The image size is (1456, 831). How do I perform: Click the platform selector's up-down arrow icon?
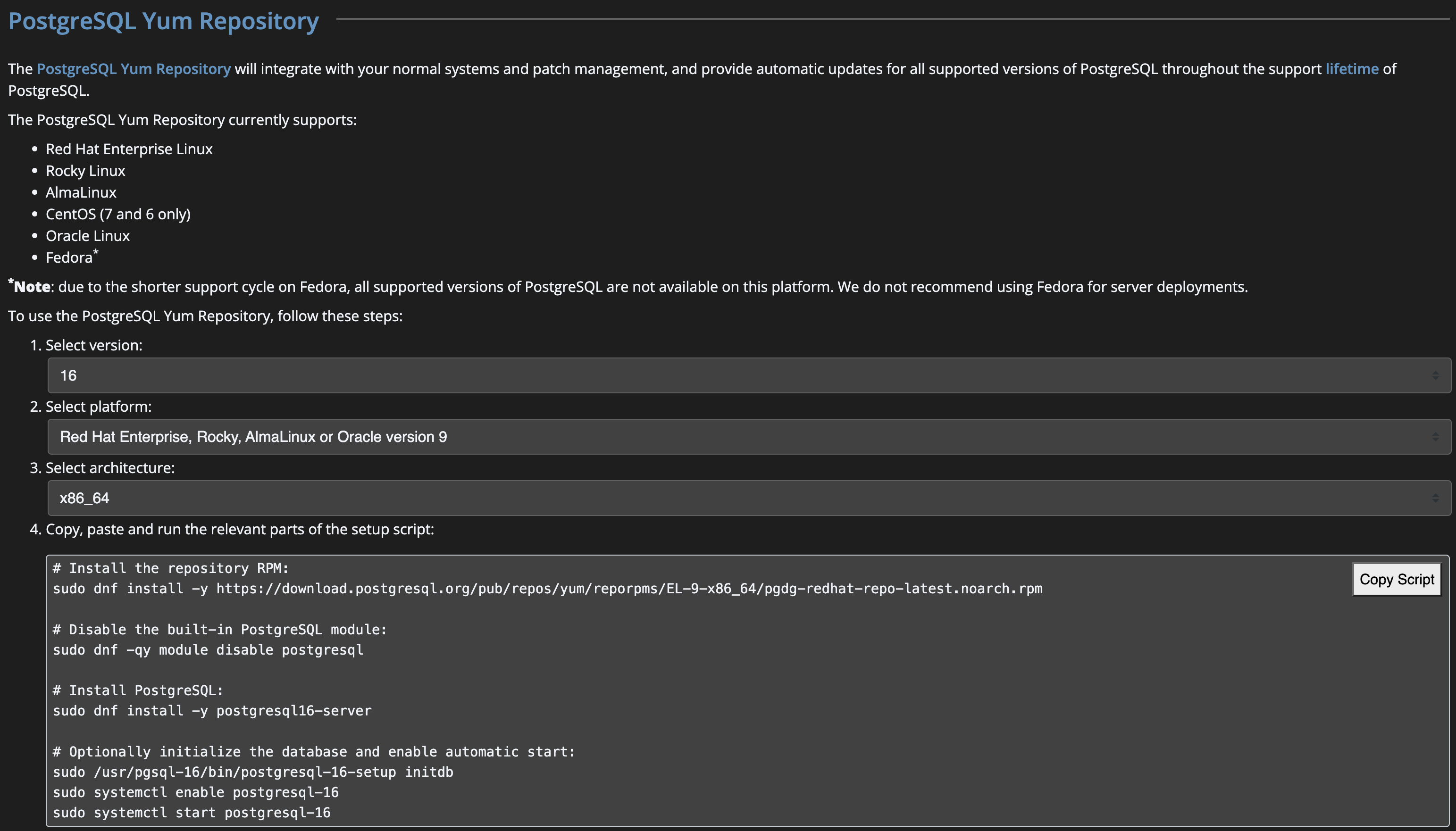pyautogui.click(x=1435, y=437)
